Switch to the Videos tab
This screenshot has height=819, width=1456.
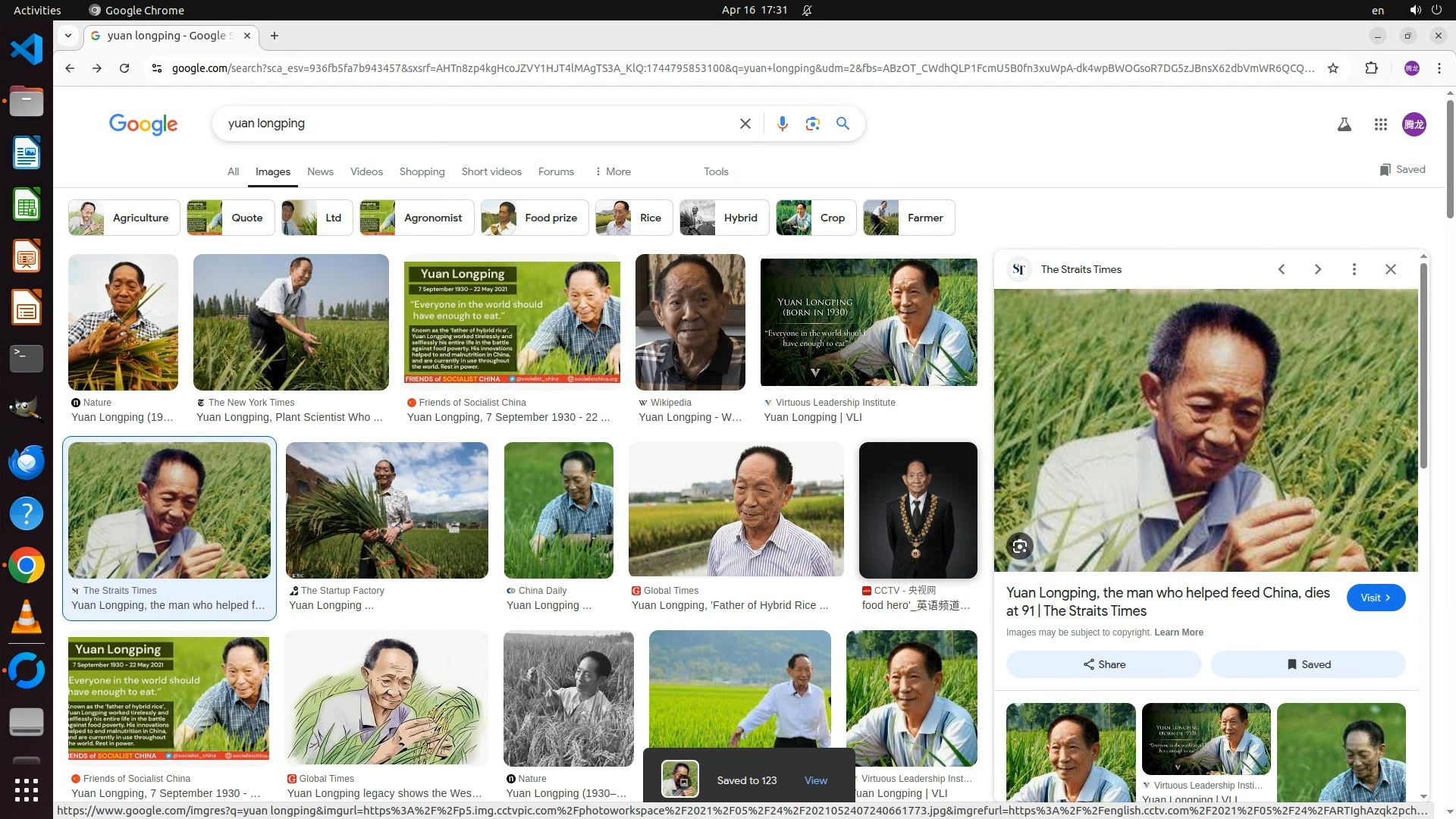click(366, 171)
